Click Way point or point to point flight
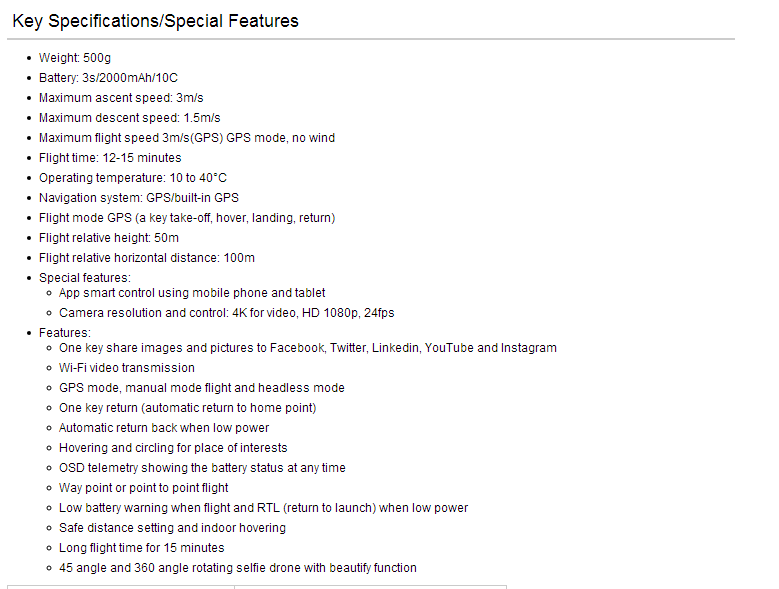 click(x=144, y=488)
